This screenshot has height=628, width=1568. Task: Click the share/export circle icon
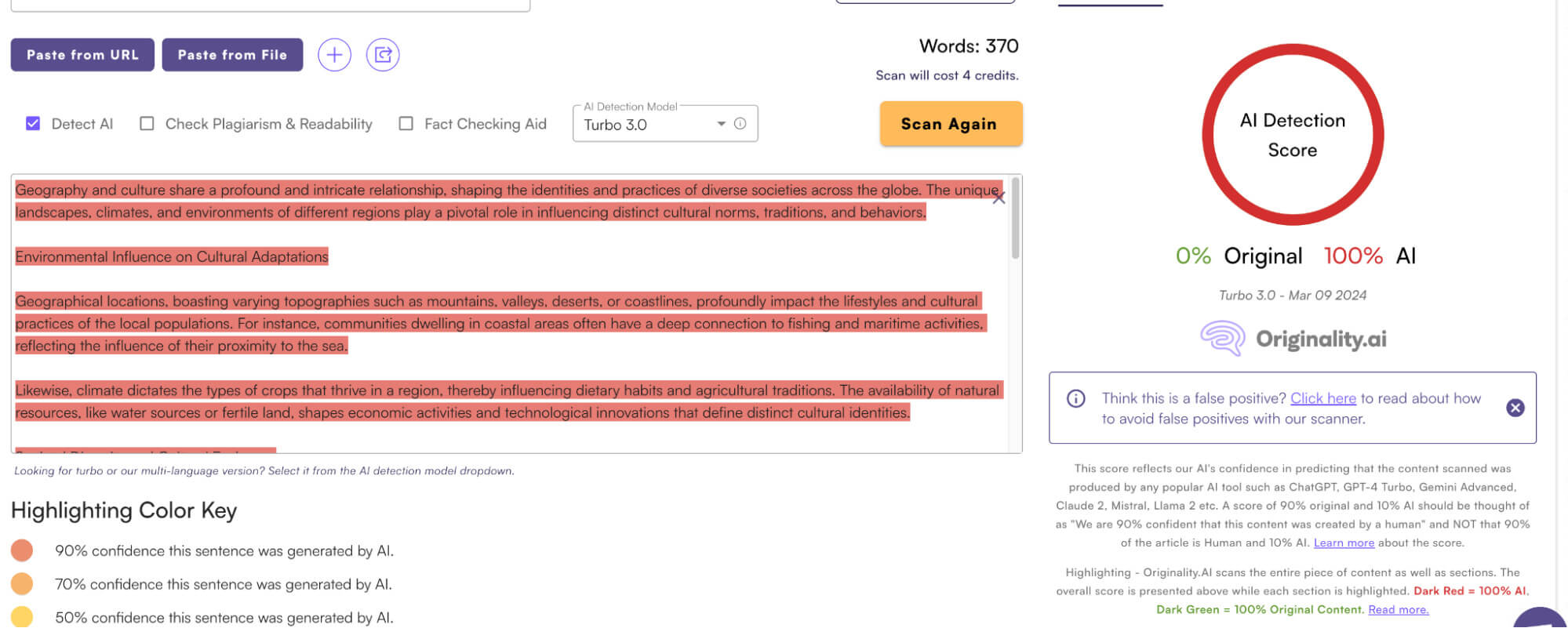click(x=383, y=55)
